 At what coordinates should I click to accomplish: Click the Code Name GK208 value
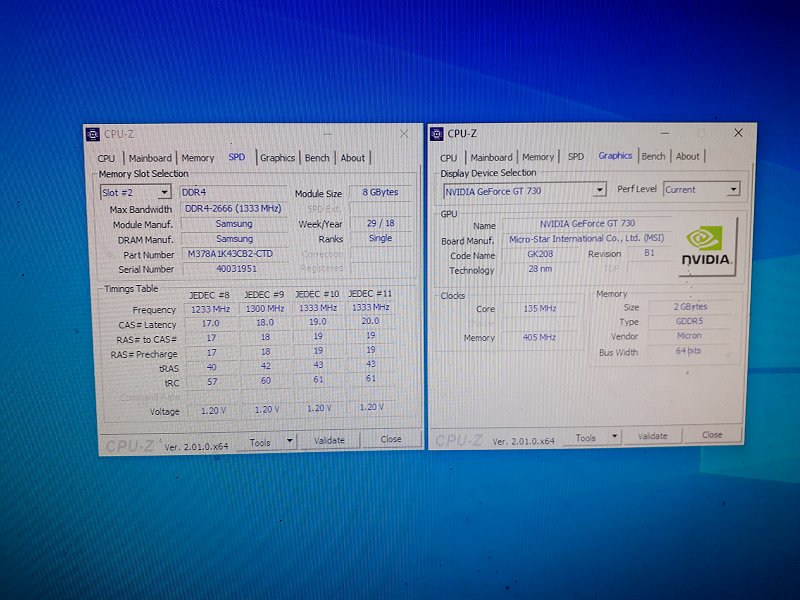click(540, 253)
